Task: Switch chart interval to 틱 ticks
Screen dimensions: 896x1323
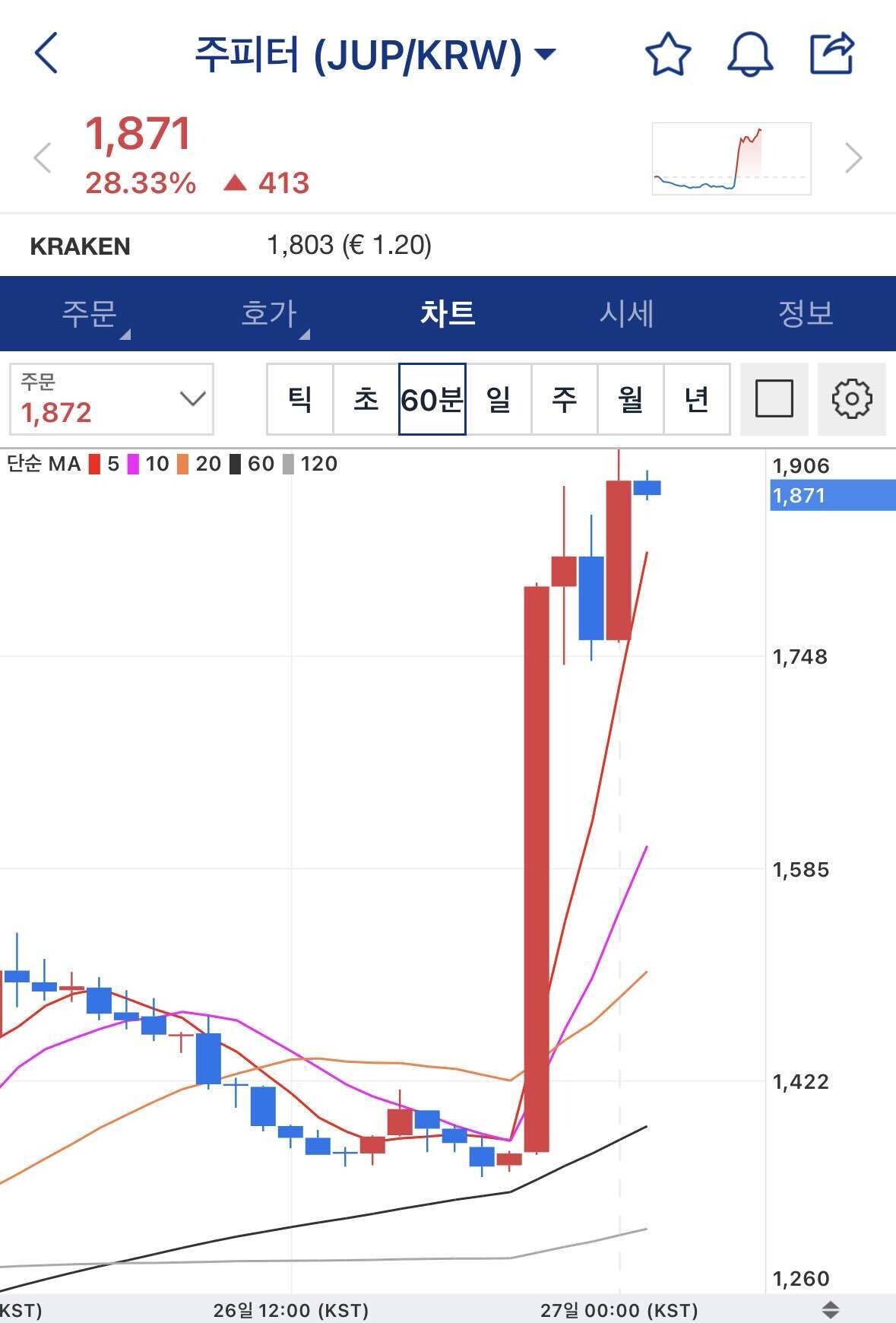Action: coord(299,399)
